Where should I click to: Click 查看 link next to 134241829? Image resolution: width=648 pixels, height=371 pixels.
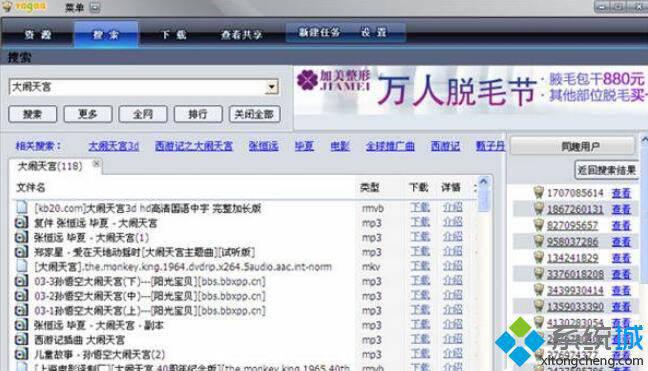click(621, 258)
